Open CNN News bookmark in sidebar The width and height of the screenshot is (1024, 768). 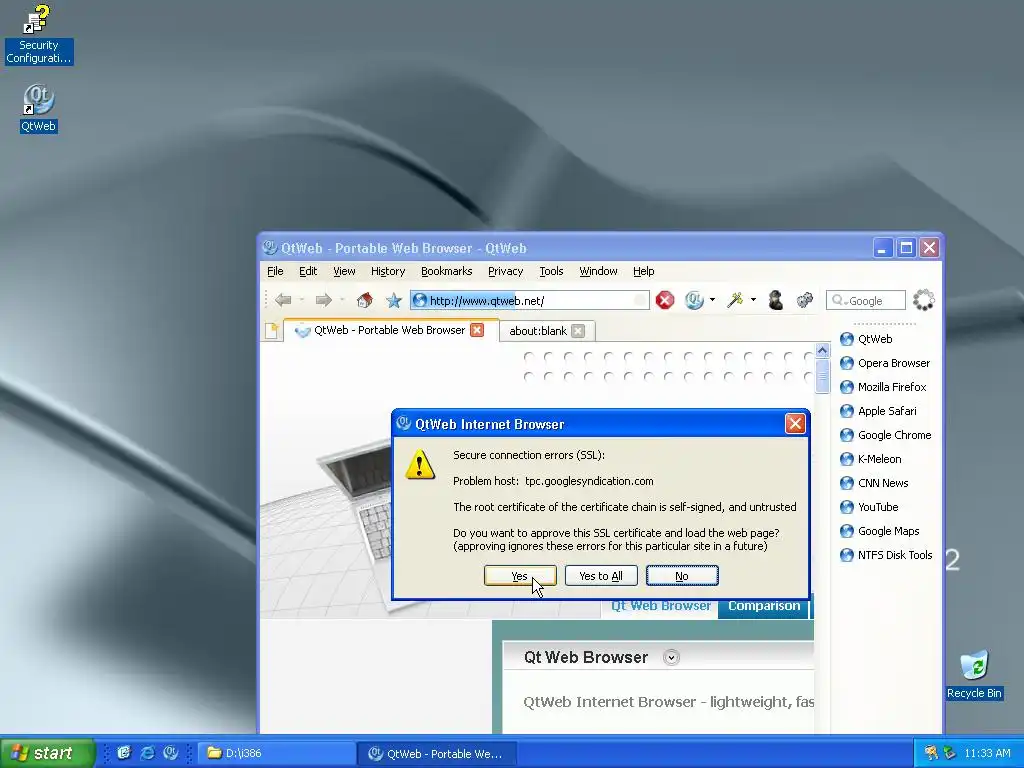click(874, 483)
